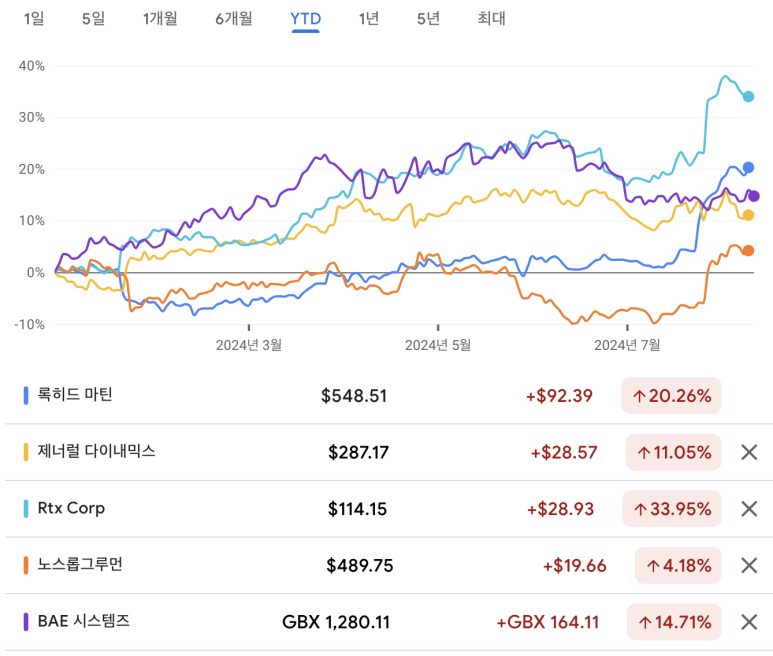Click the +$28.93 change amount
773x656 pixels.
(x=561, y=509)
